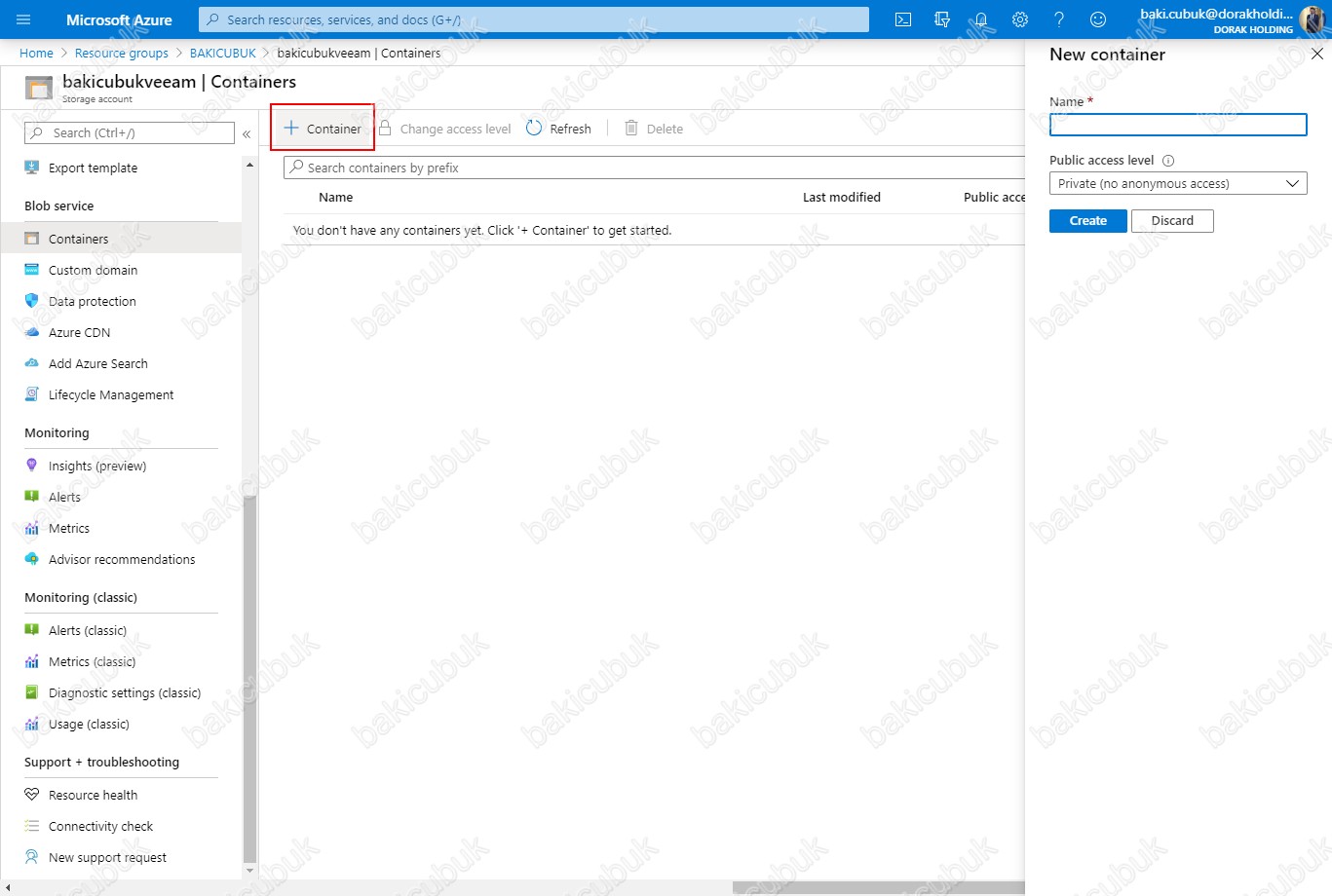Click the Public access level info icon
The width and height of the screenshot is (1332, 896).
(x=1168, y=161)
